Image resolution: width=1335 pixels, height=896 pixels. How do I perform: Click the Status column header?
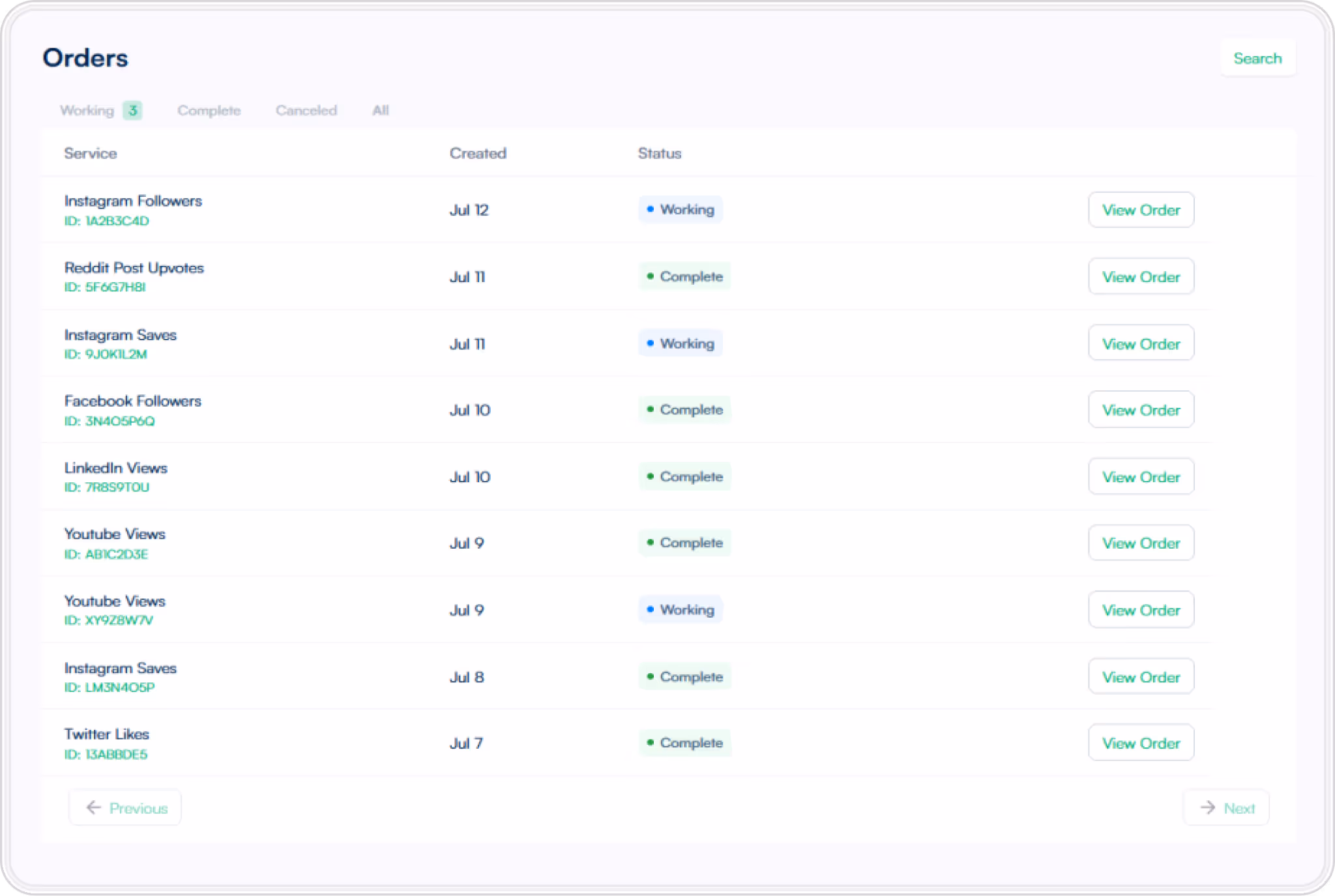coord(660,153)
